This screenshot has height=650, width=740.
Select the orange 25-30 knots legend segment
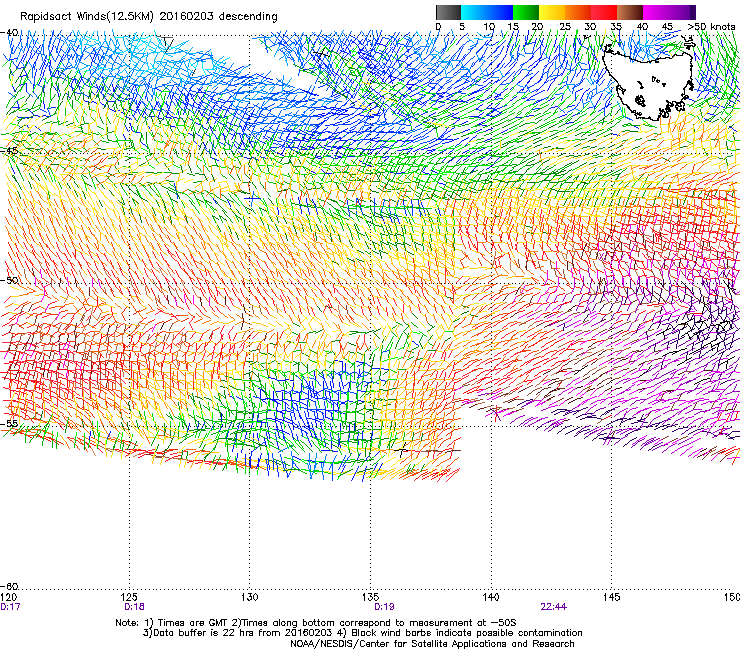tap(578, 12)
